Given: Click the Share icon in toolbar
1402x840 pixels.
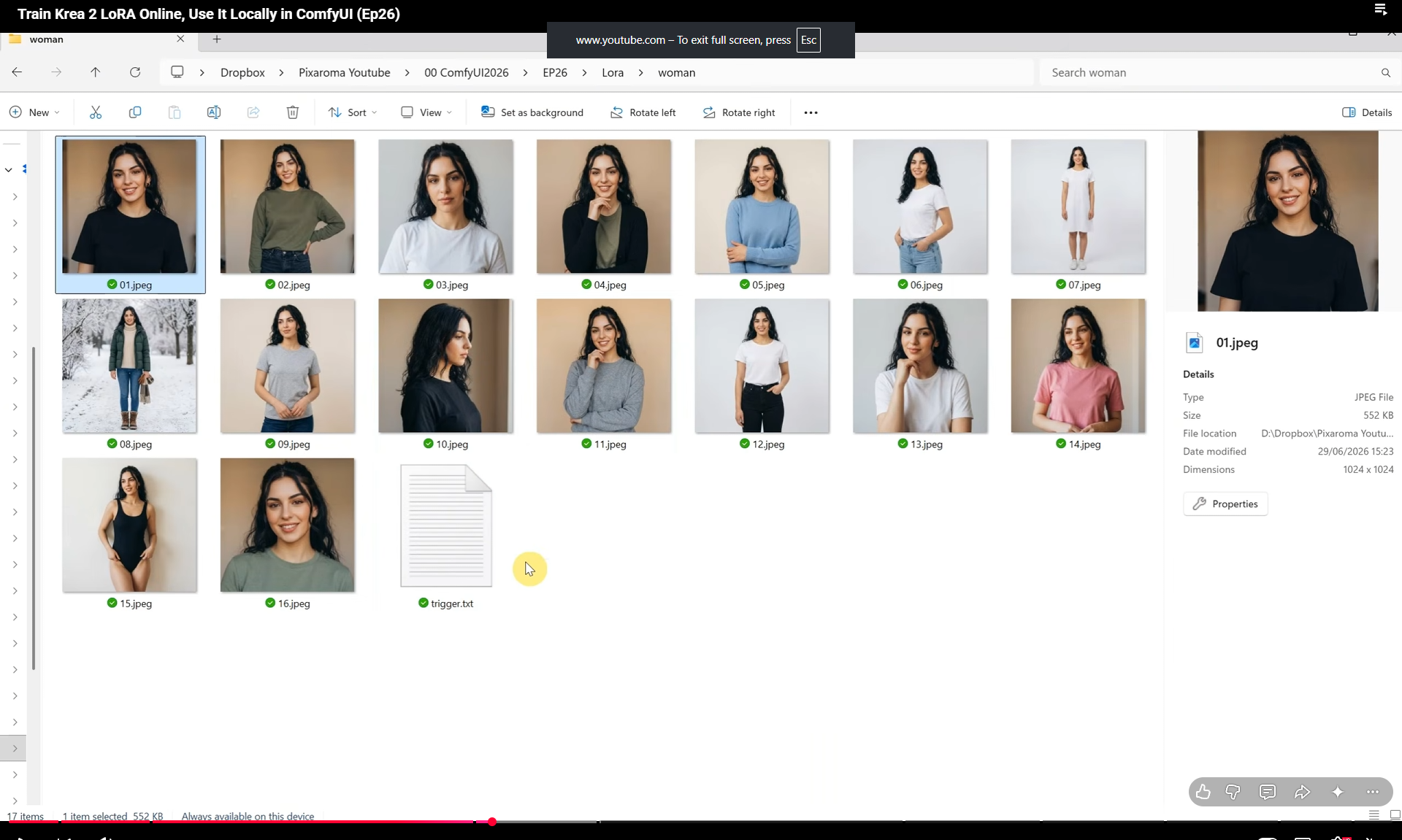Looking at the screenshot, I should [253, 112].
